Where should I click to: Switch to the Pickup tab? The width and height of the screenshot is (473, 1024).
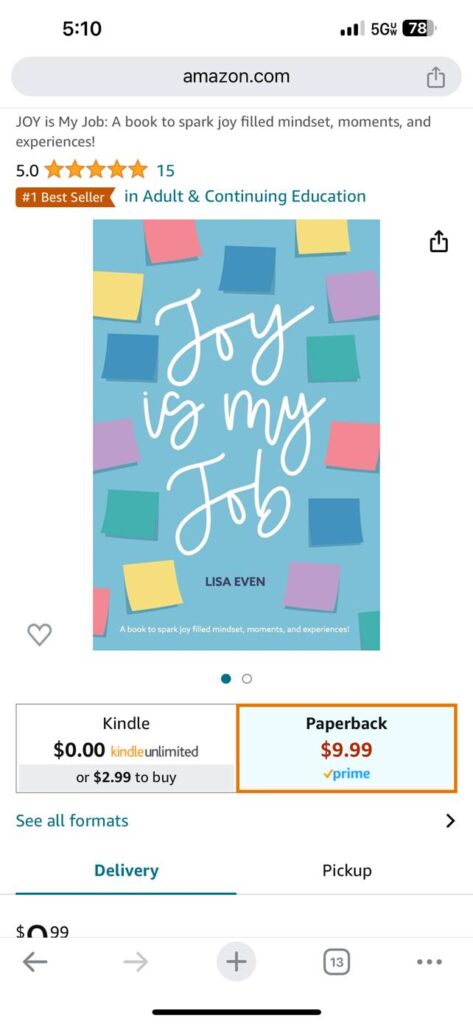pyautogui.click(x=347, y=871)
